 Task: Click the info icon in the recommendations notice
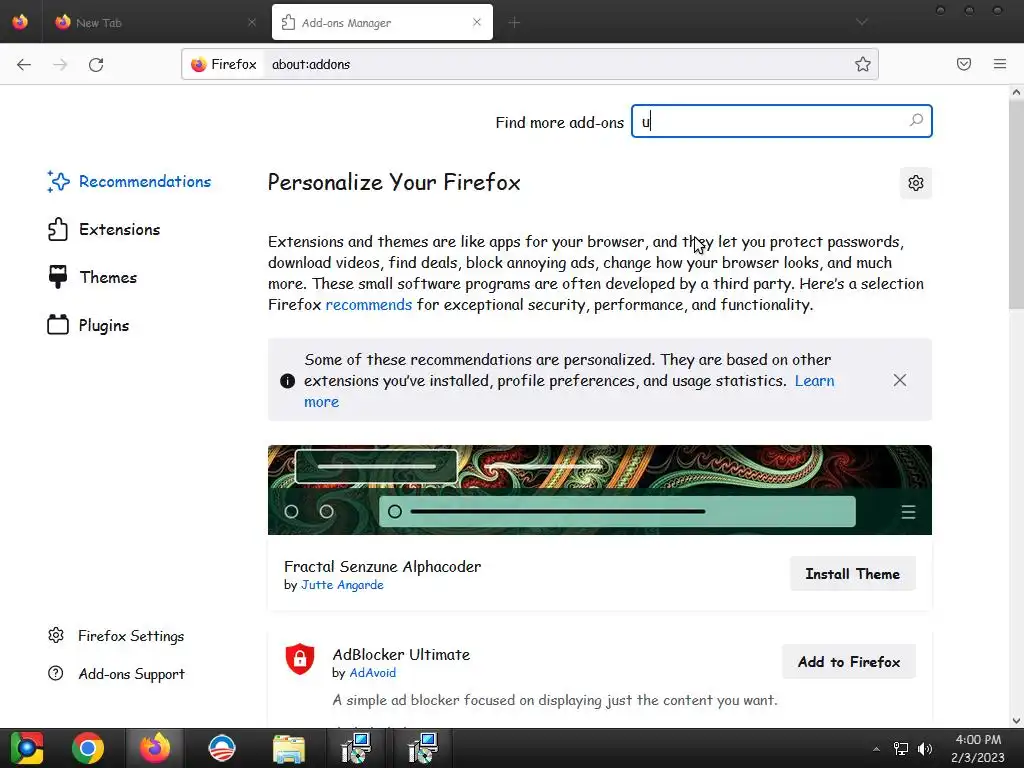coord(287,381)
